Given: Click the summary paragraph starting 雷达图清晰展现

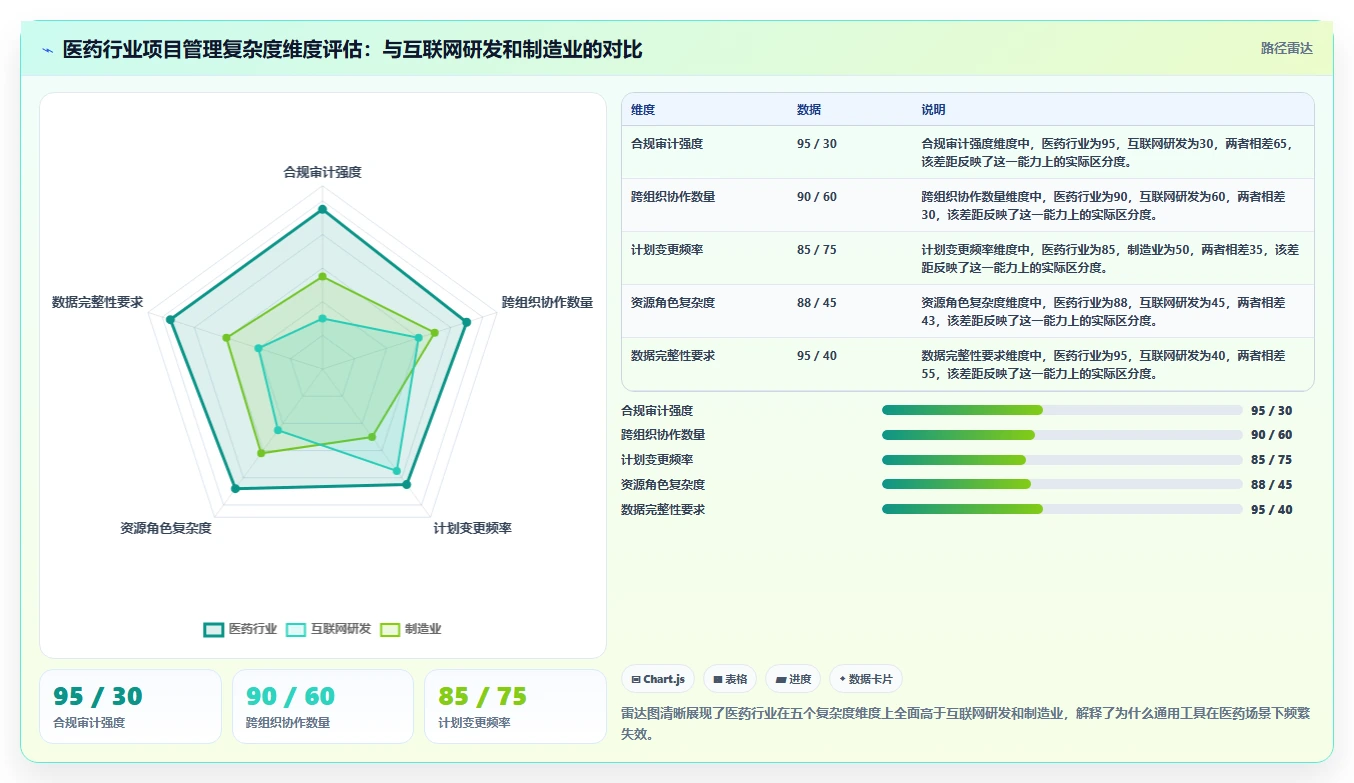Looking at the screenshot, I should pos(966,723).
